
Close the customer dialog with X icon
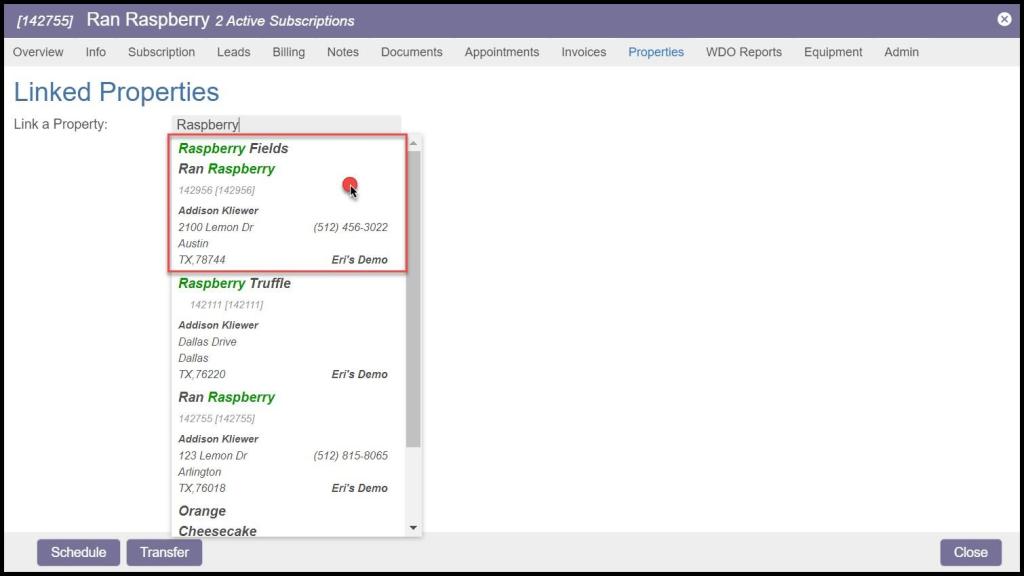pyautogui.click(x=1004, y=19)
